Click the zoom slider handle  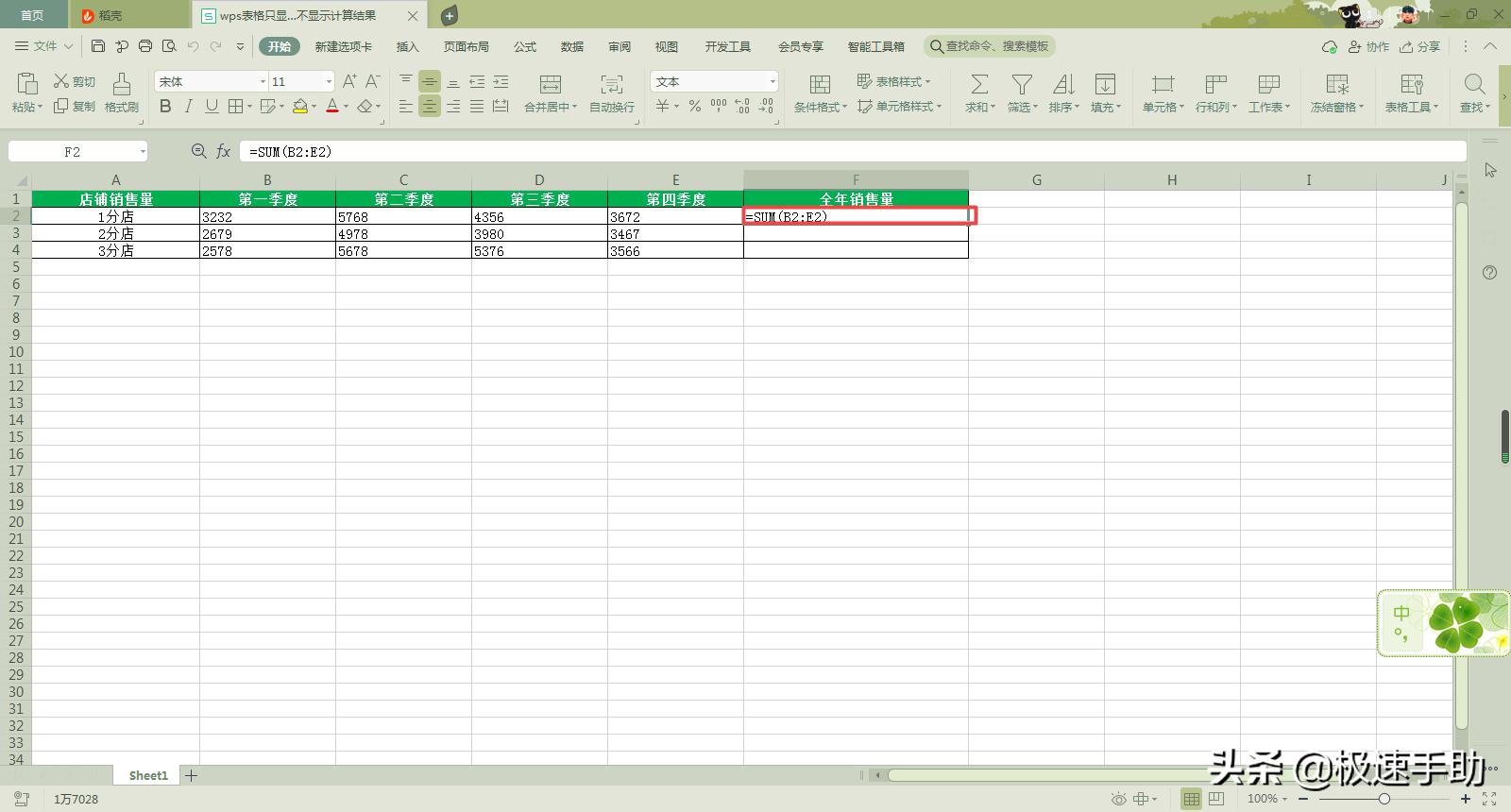coord(1384,799)
